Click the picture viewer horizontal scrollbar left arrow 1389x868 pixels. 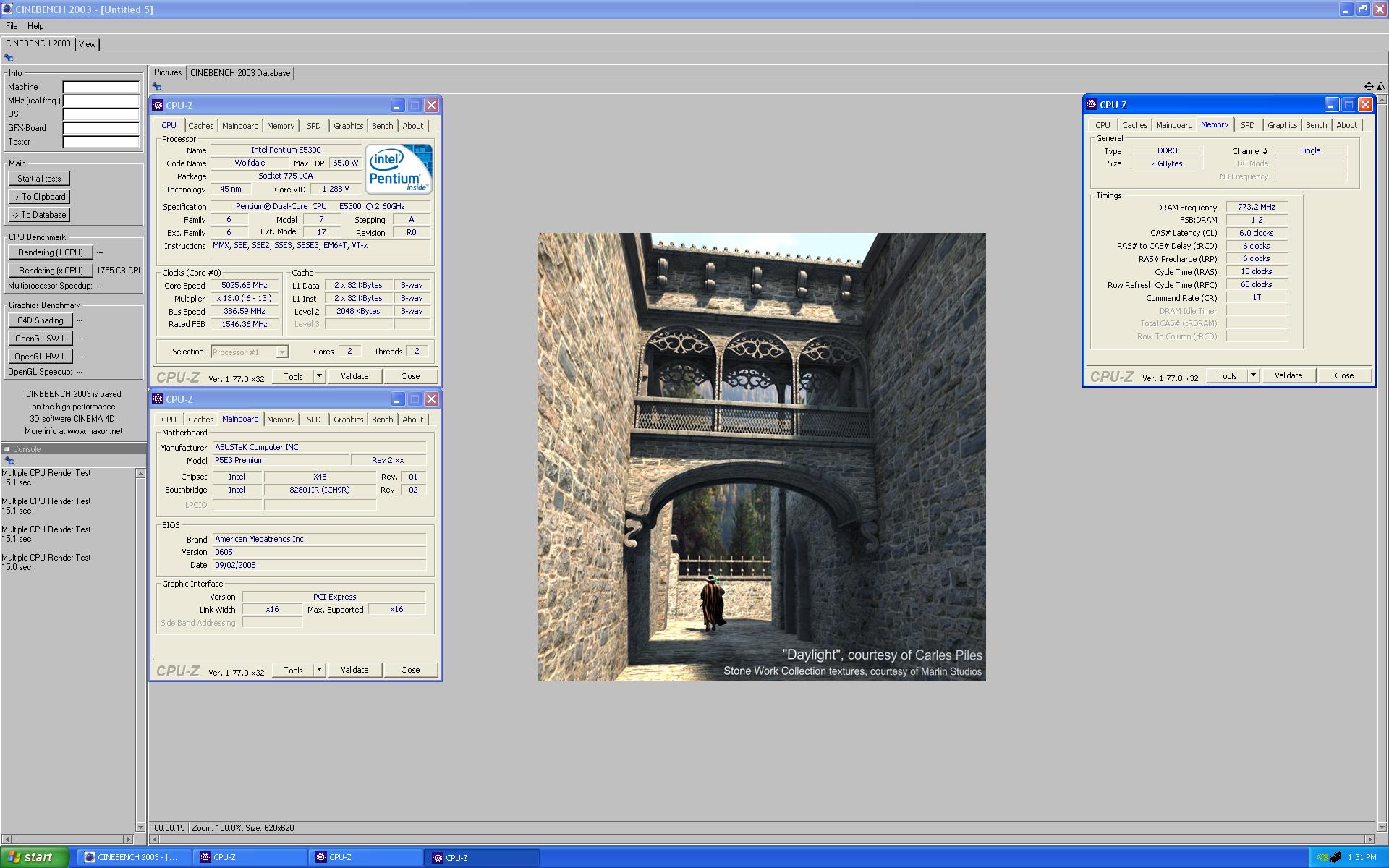[154, 840]
